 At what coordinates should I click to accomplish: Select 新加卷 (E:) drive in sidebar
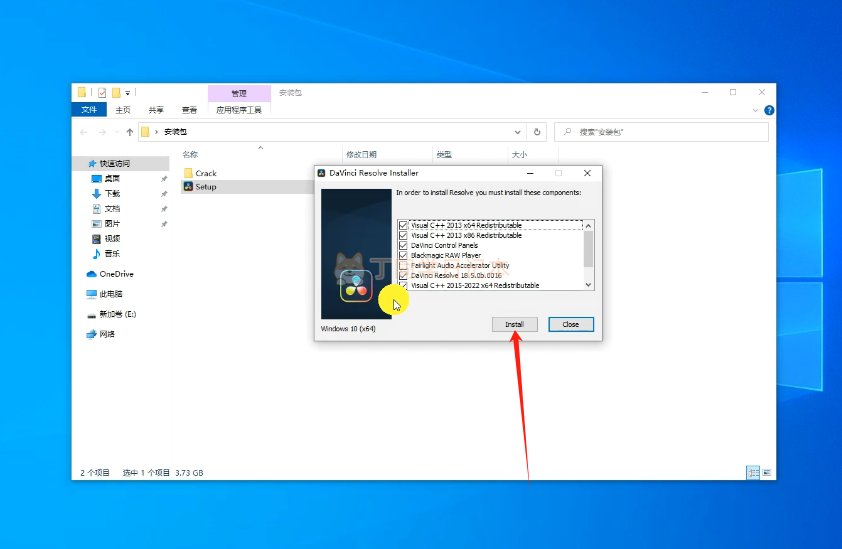click(x=112, y=314)
